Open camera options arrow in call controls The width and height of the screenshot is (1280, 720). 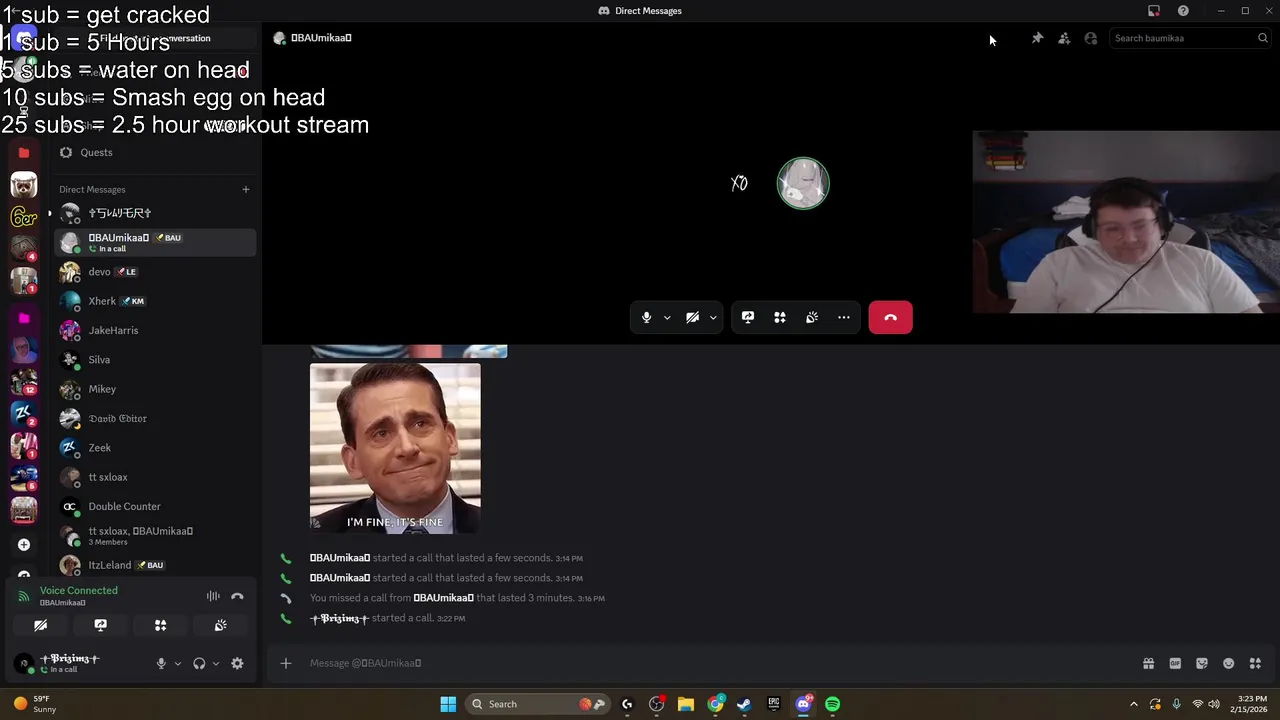point(713,317)
